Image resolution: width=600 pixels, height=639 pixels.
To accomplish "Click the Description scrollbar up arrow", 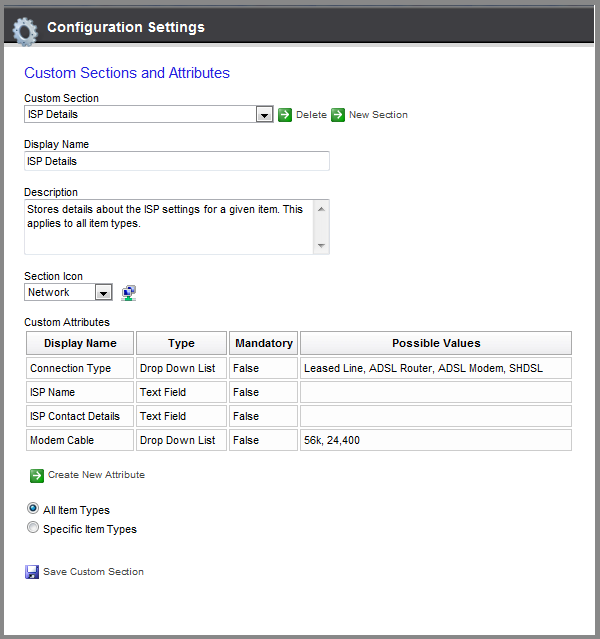I will coord(321,209).
